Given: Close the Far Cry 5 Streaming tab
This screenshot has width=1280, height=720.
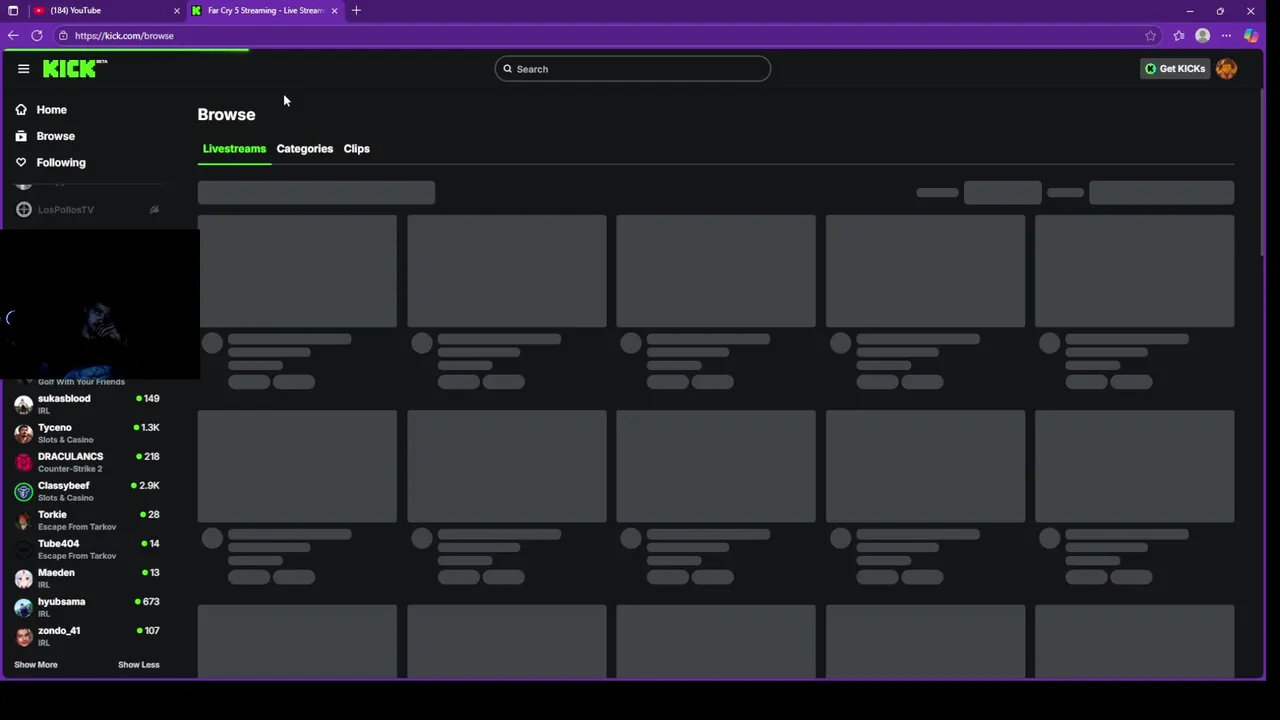Looking at the screenshot, I should (334, 10).
